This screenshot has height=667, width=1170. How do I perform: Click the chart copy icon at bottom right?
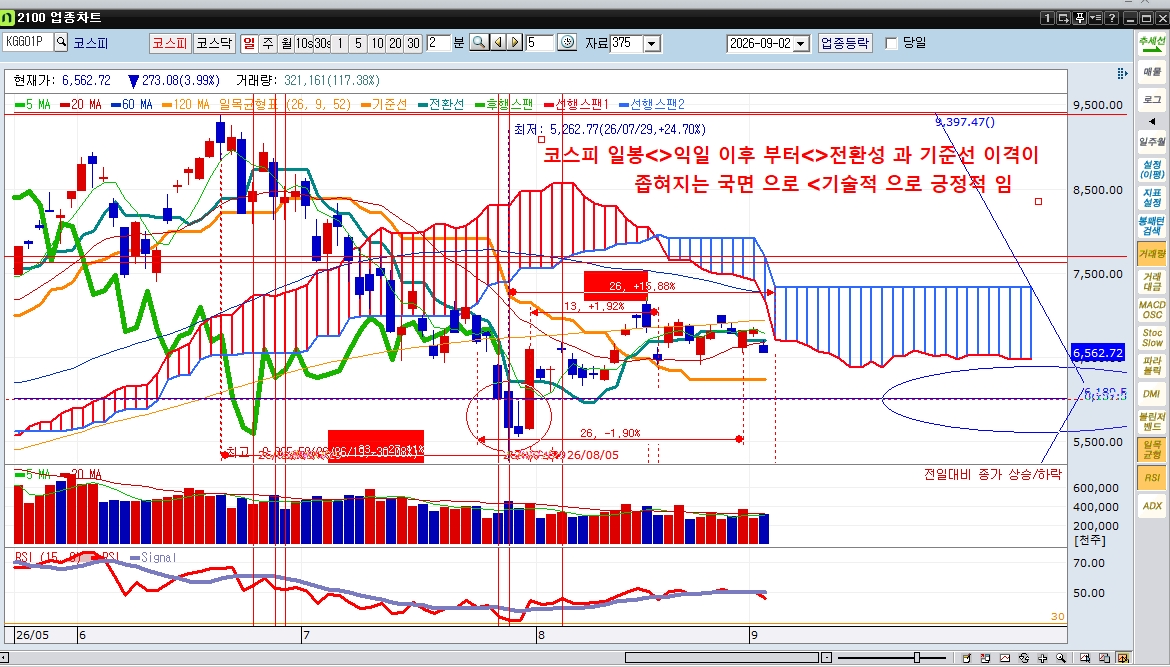[x=1103, y=658]
